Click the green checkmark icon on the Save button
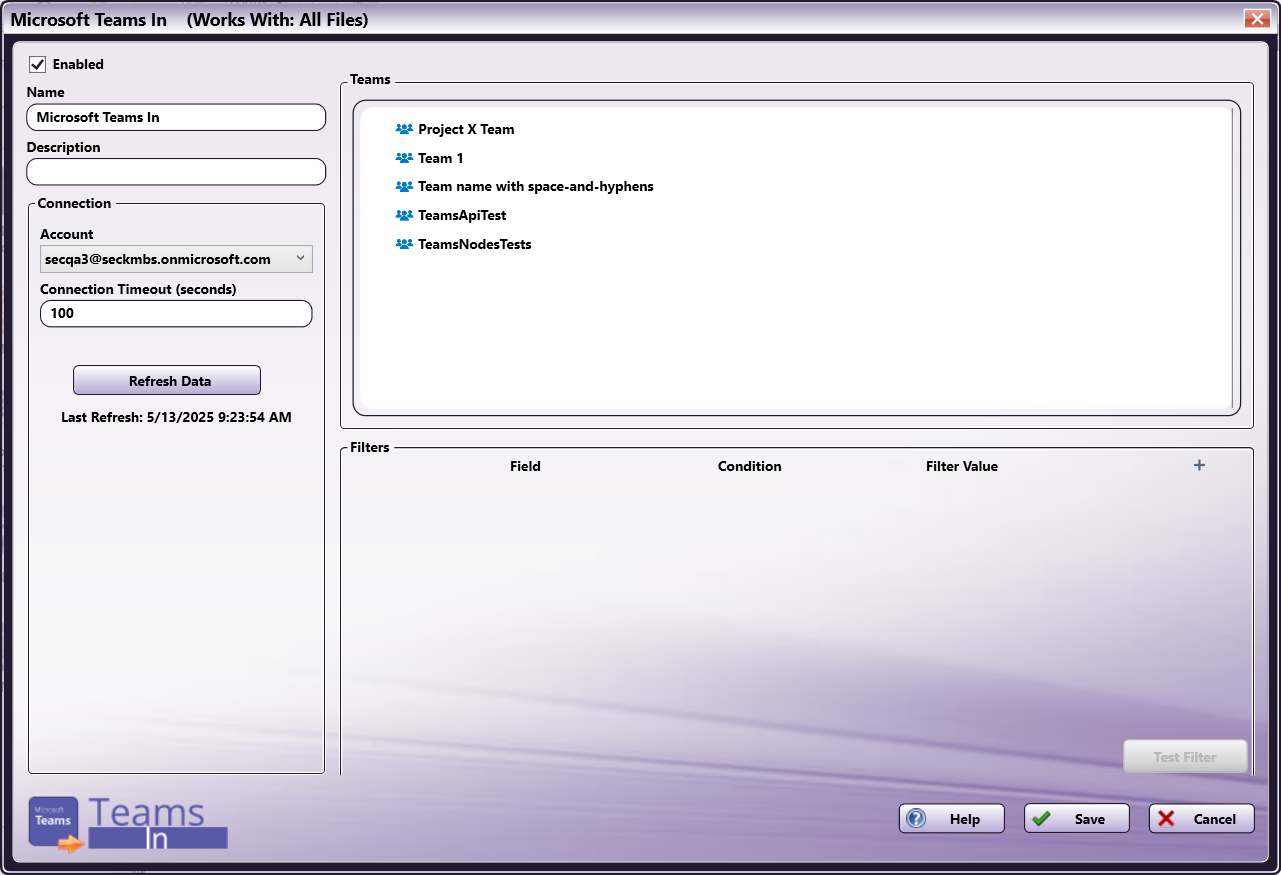1281x875 pixels. pos(1041,819)
